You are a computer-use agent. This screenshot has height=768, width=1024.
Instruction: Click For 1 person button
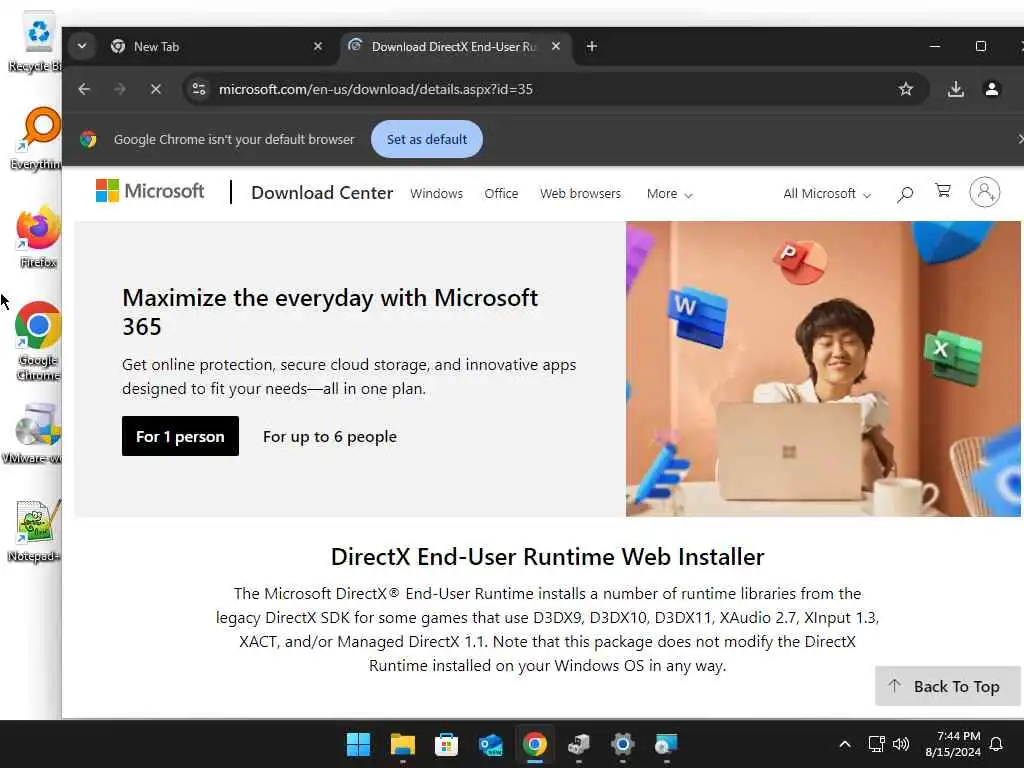tap(180, 436)
